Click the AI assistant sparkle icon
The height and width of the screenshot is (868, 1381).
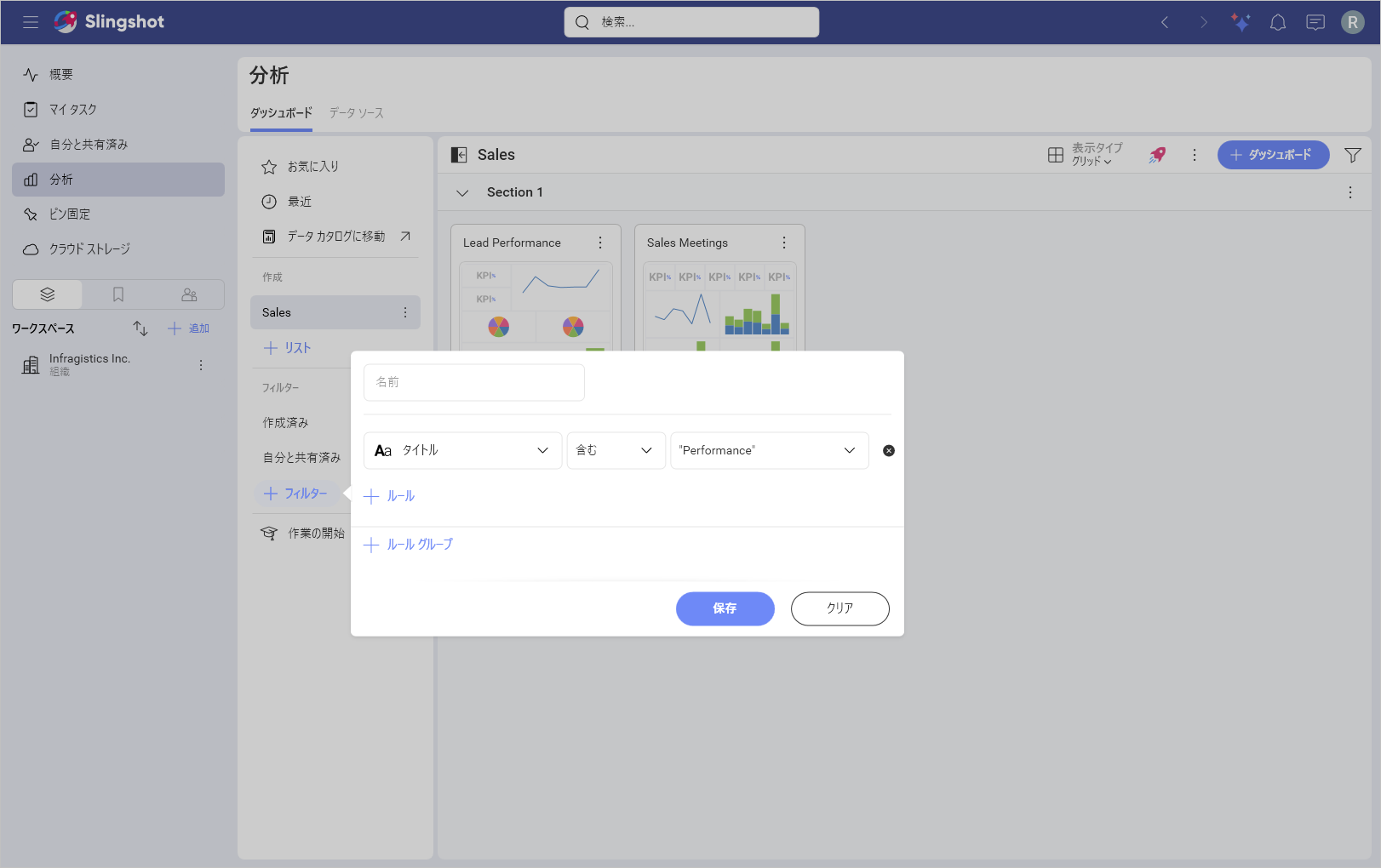click(x=1241, y=22)
